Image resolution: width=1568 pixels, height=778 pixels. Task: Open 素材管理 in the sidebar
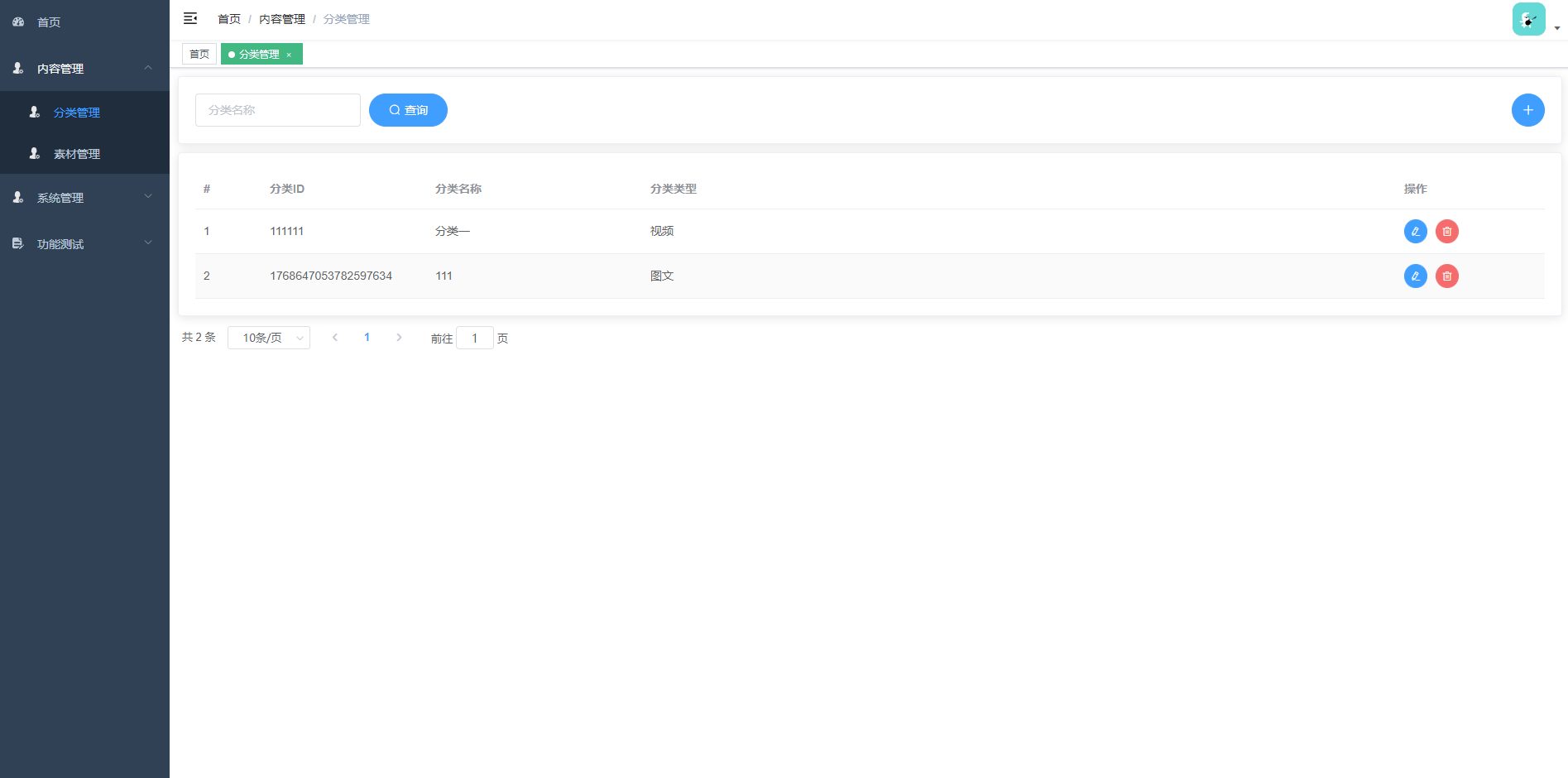84,153
